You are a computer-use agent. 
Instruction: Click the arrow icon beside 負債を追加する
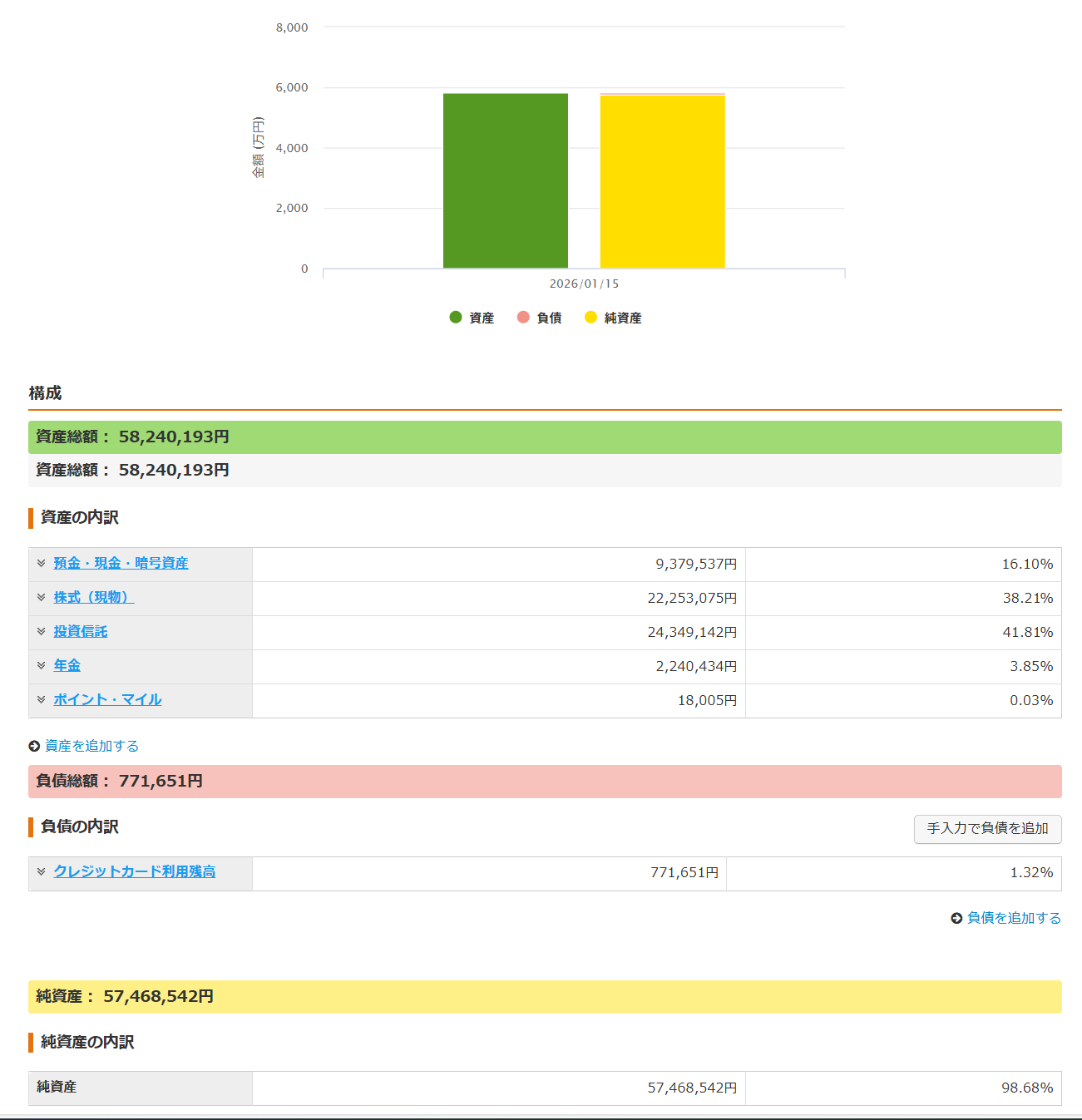click(x=956, y=919)
